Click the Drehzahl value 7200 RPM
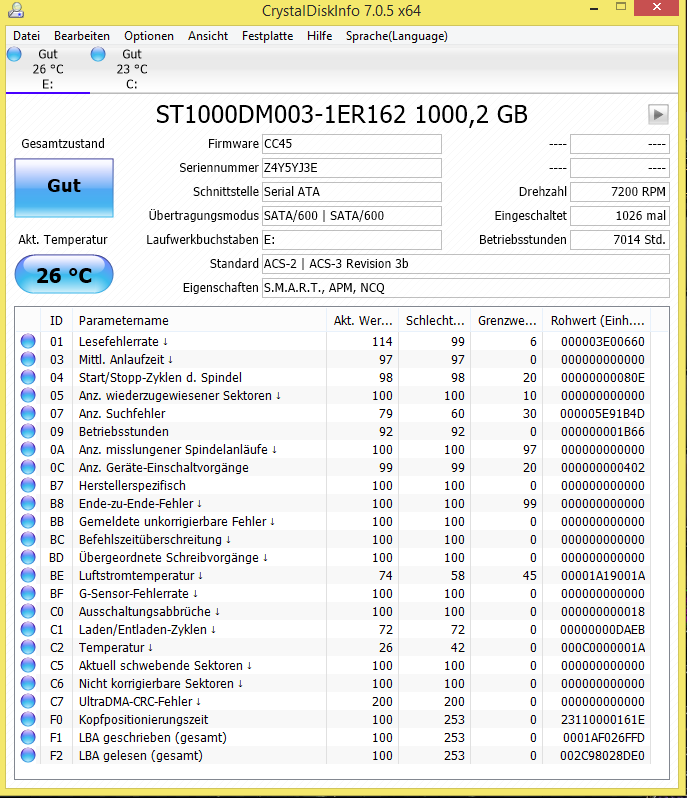This screenshot has height=798, width=687. click(620, 192)
